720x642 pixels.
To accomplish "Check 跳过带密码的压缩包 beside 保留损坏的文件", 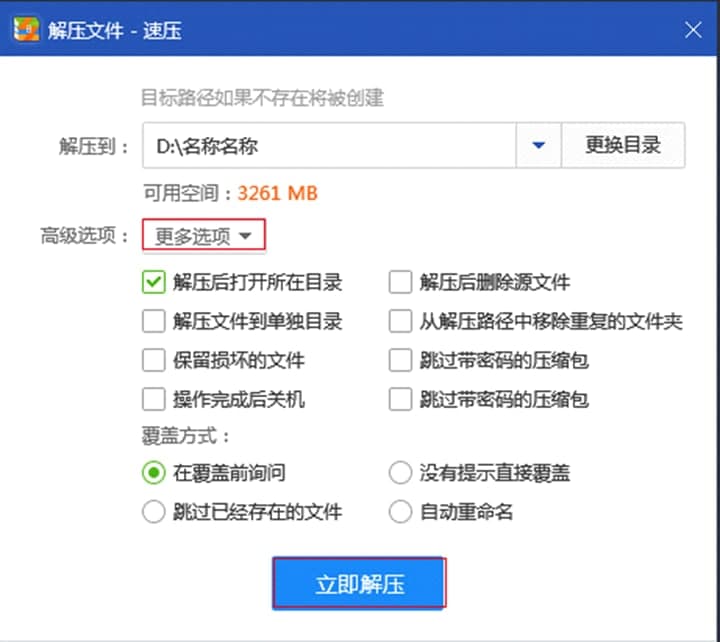I will tap(400, 360).
